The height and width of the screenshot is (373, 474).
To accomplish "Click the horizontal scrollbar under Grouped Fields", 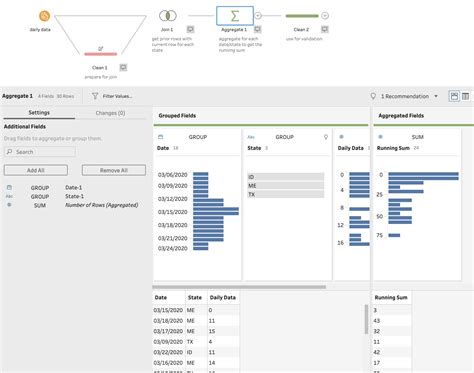I will pos(239,287).
